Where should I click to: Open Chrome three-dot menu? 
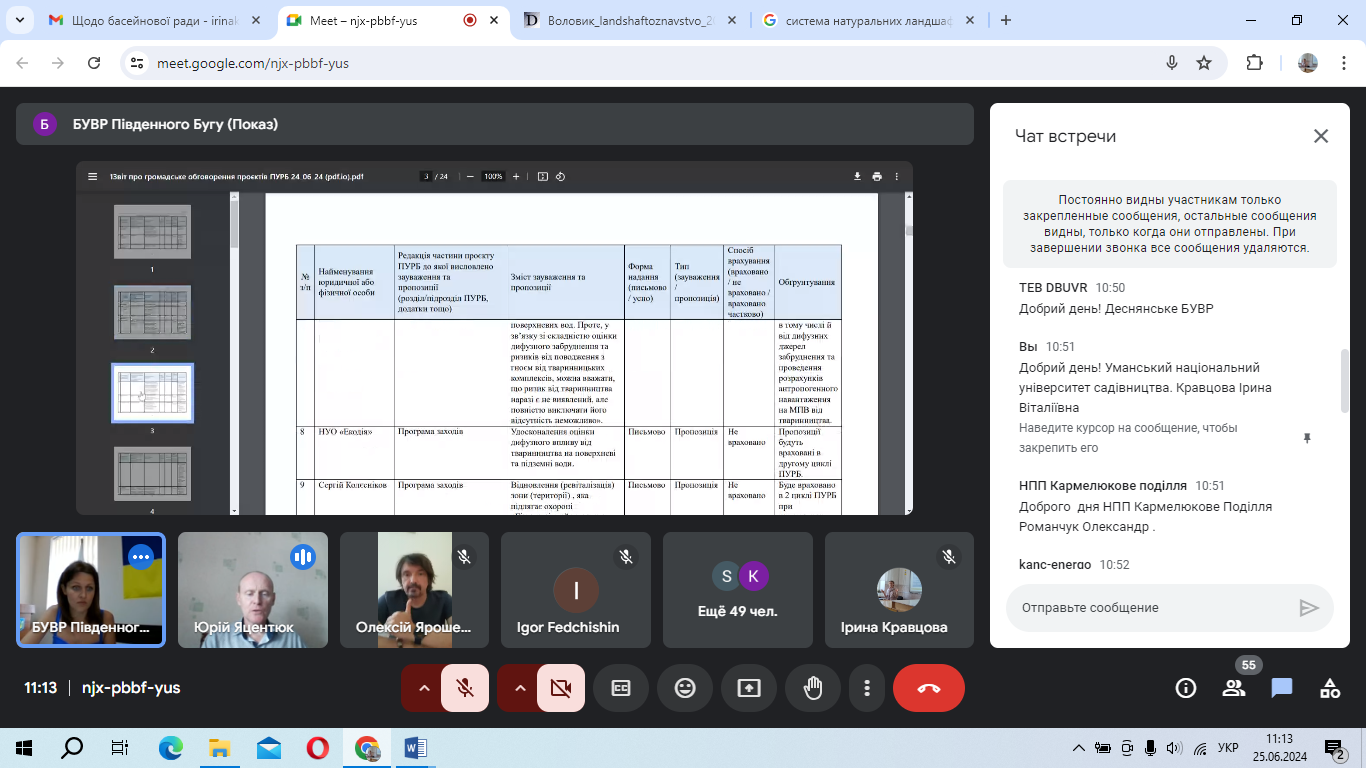click(x=1343, y=63)
